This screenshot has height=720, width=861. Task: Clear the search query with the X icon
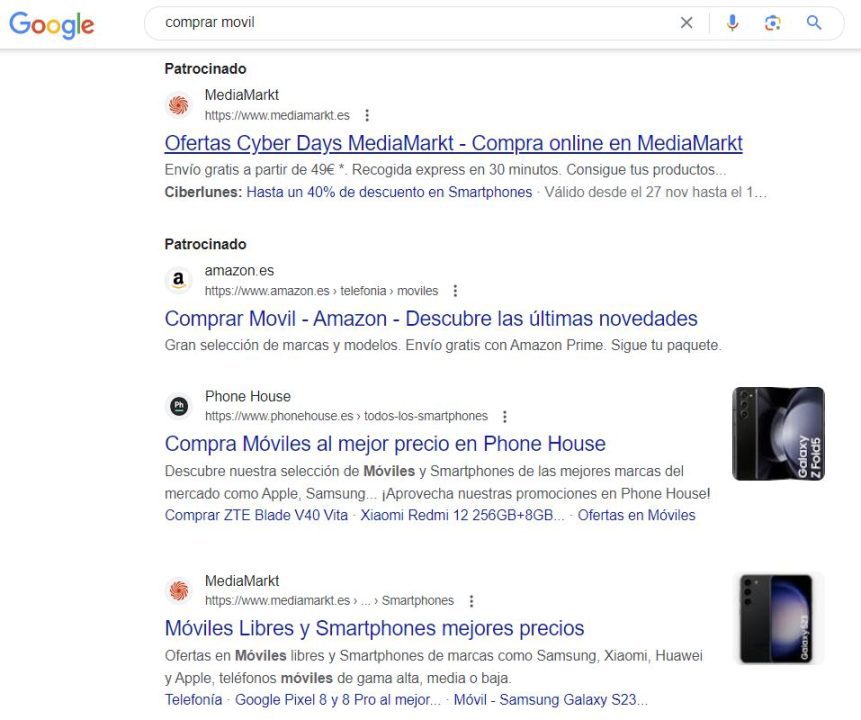(686, 23)
